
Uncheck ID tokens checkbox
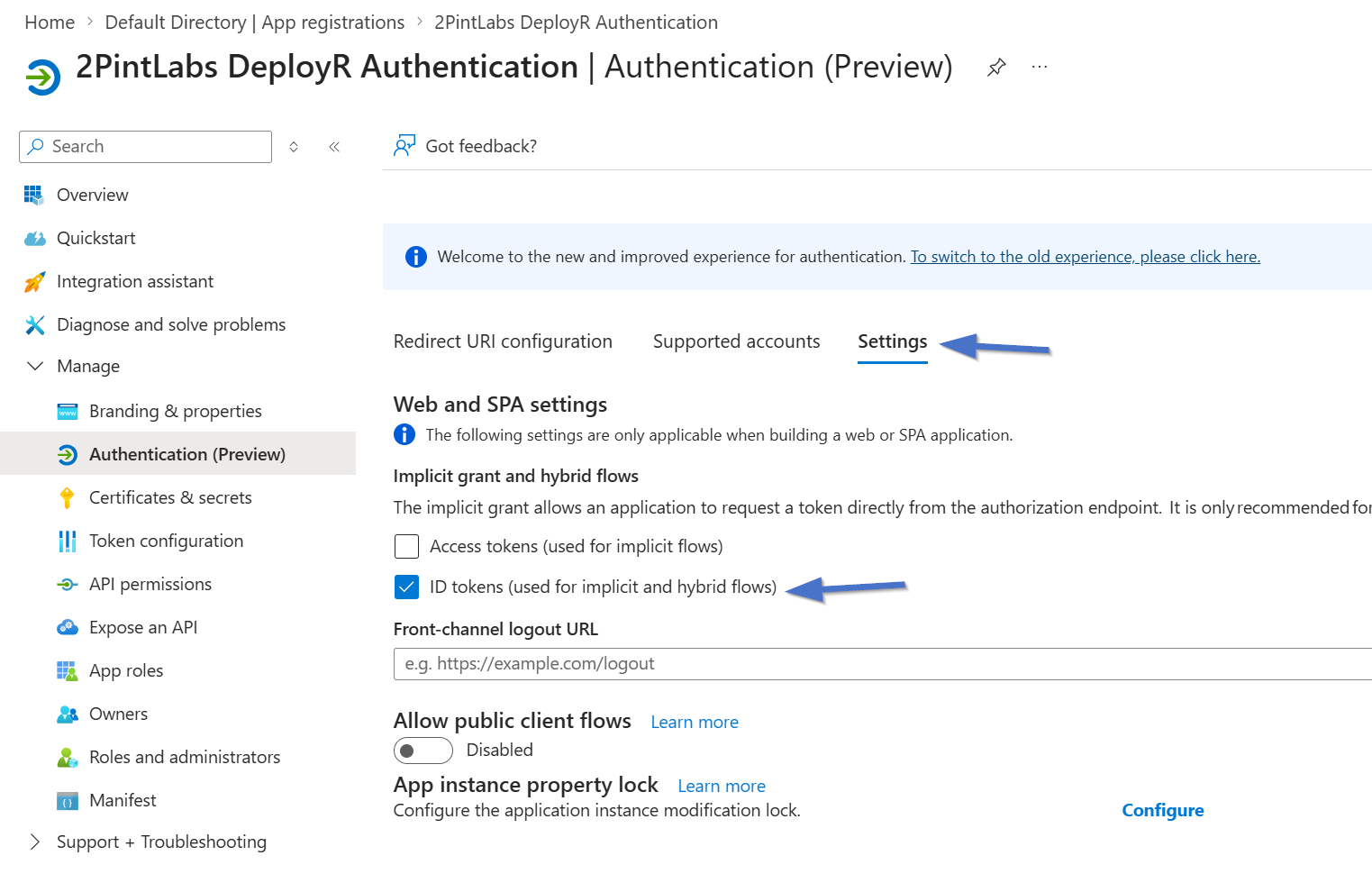pyautogui.click(x=407, y=587)
